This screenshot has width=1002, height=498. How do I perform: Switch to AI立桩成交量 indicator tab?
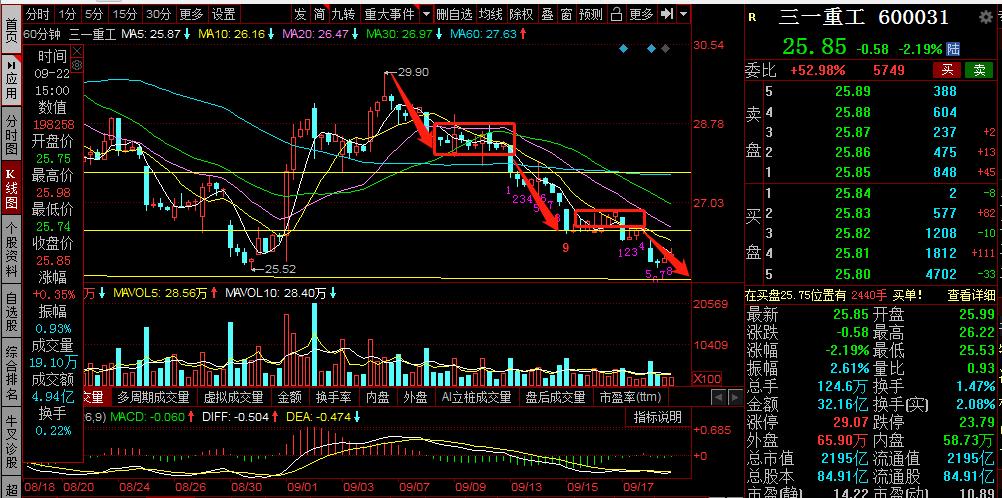pyautogui.click(x=477, y=397)
